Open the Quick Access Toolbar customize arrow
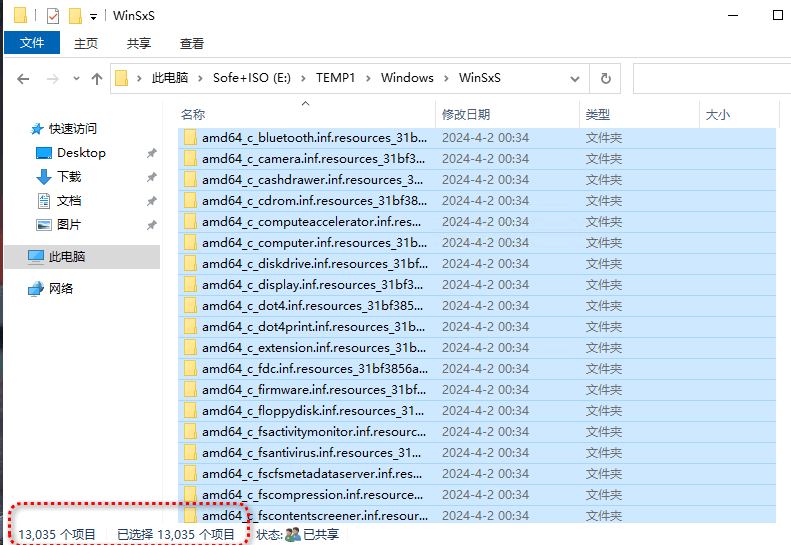 tap(93, 17)
